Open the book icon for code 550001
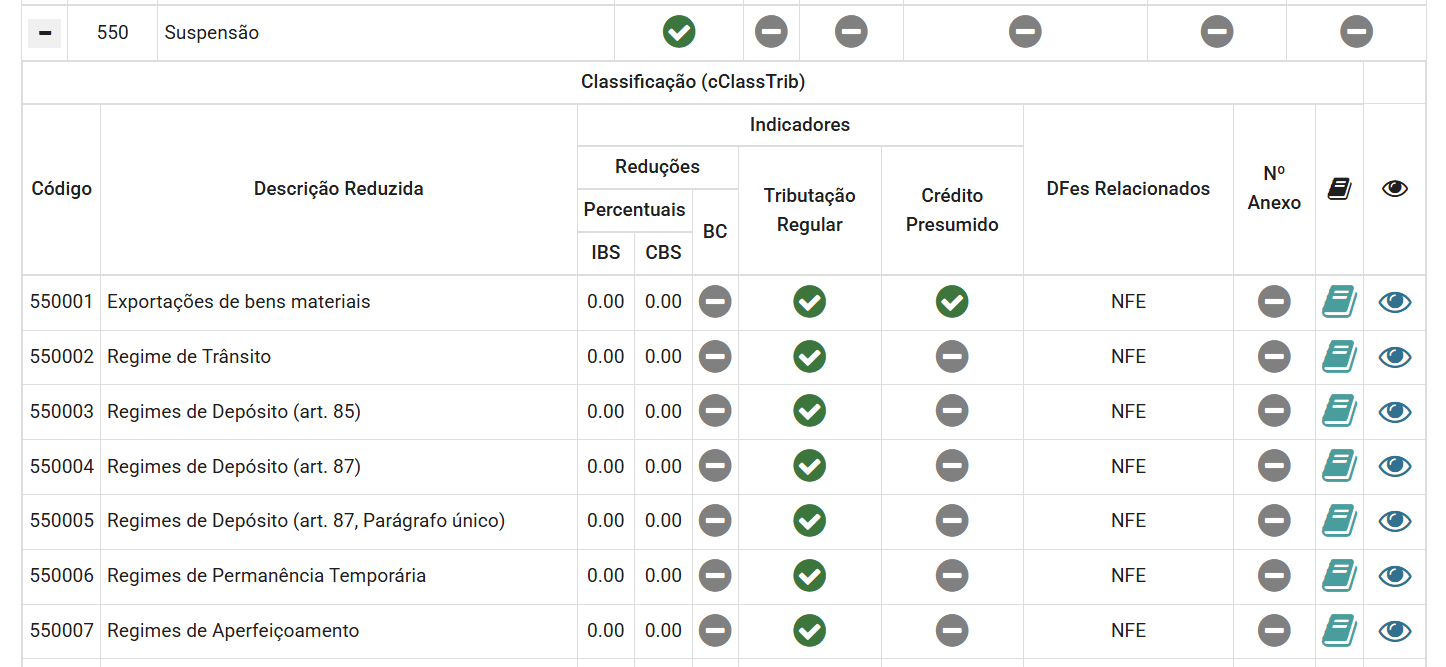Image resolution: width=1446 pixels, height=667 pixels. 1339,302
